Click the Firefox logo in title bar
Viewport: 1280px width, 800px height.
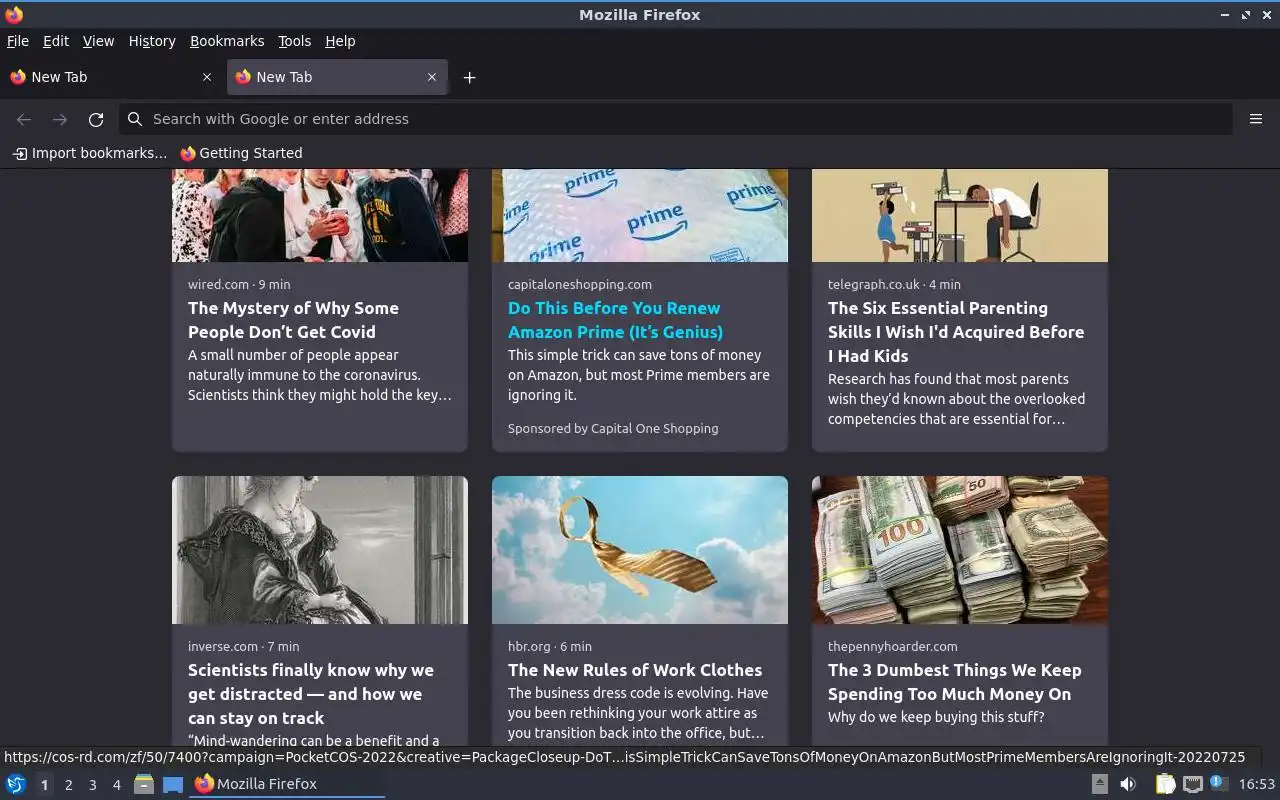(x=14, y=15)
